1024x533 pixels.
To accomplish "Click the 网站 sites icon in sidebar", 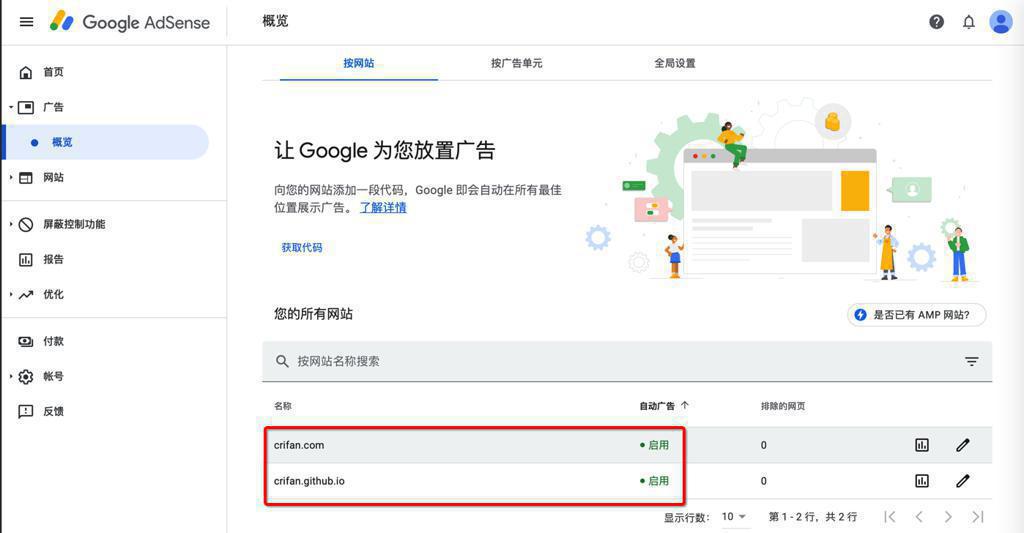I will [25, 178].
